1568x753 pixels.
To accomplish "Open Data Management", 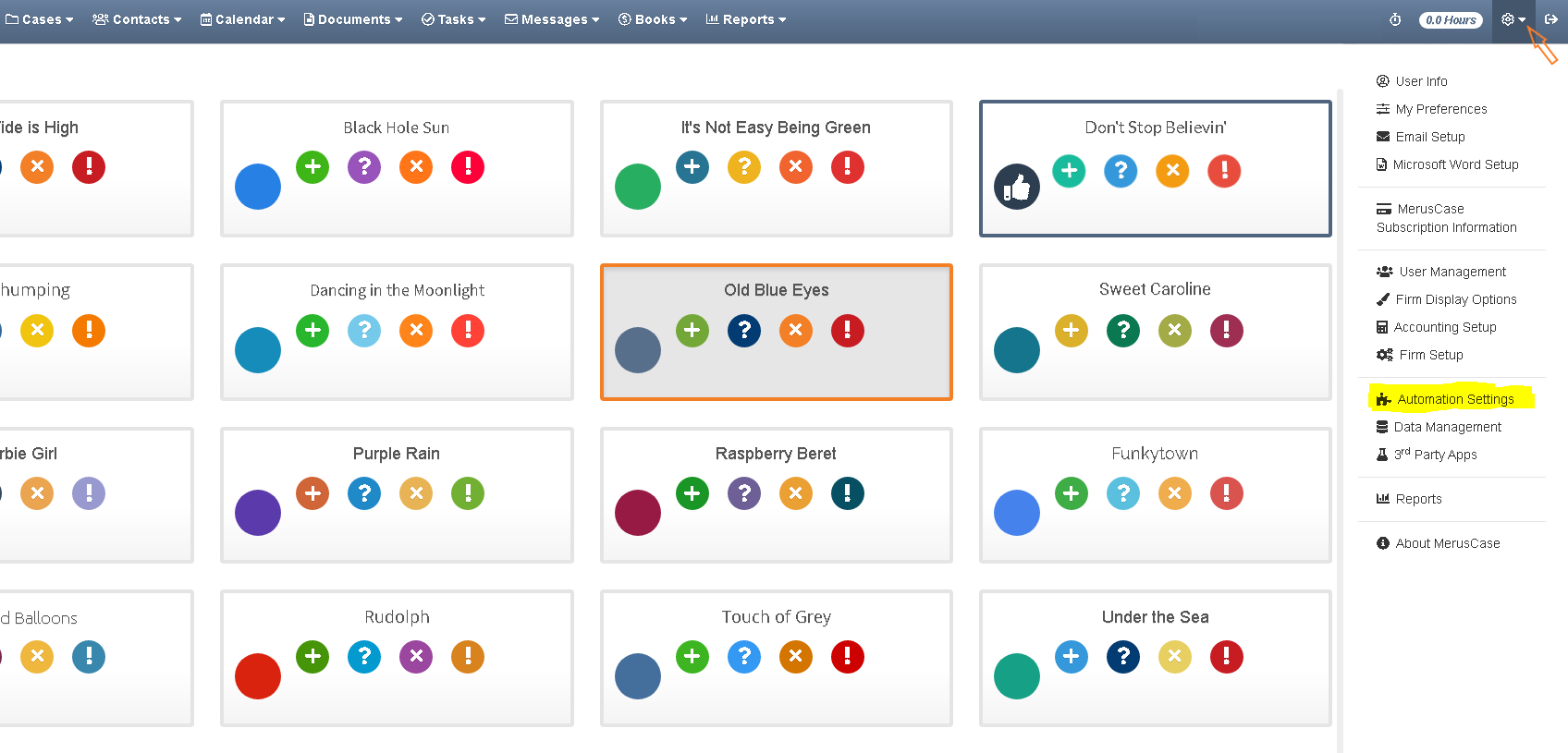I will 1439,427.
